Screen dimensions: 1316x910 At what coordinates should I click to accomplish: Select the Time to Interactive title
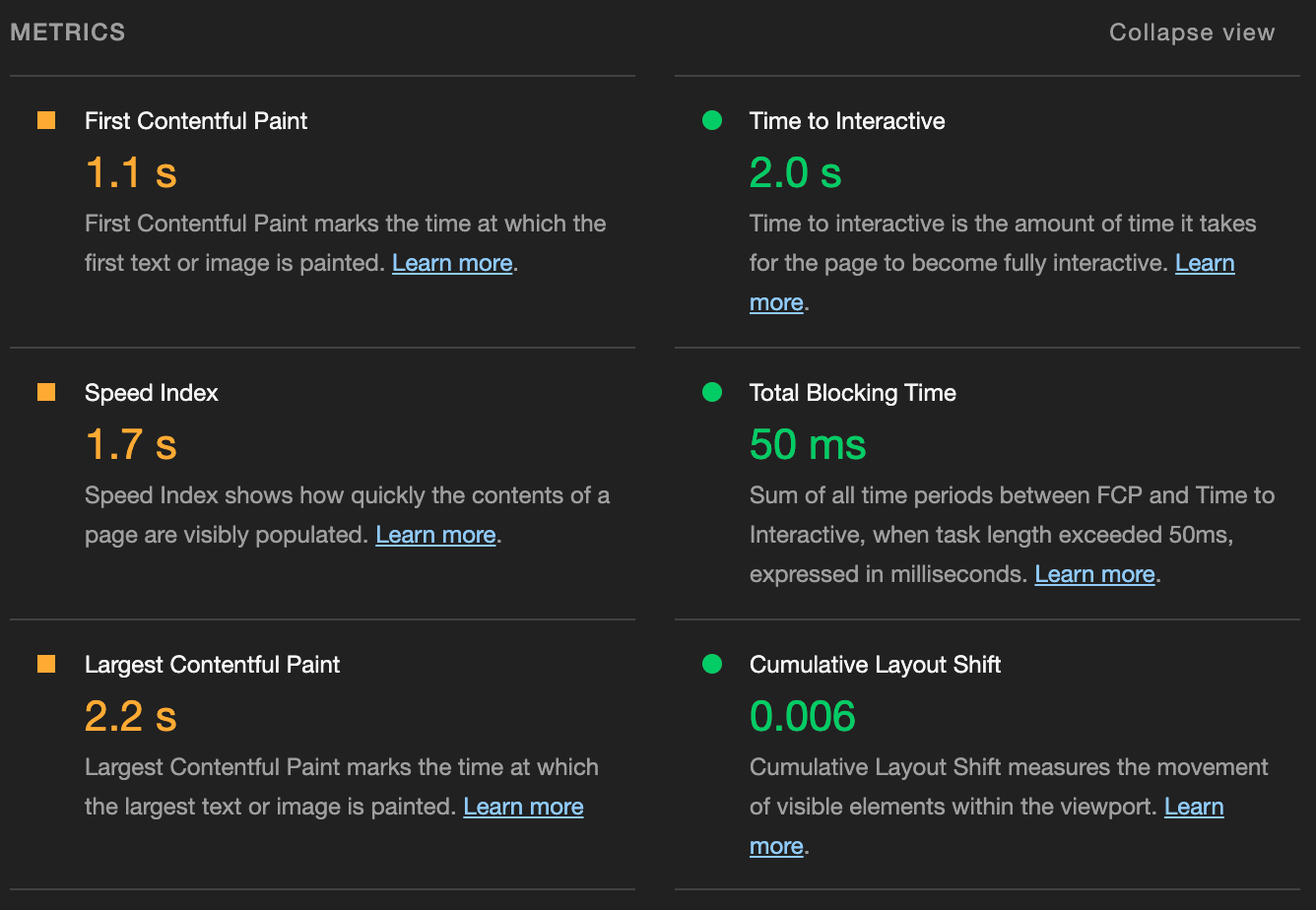tap(847, 121)
